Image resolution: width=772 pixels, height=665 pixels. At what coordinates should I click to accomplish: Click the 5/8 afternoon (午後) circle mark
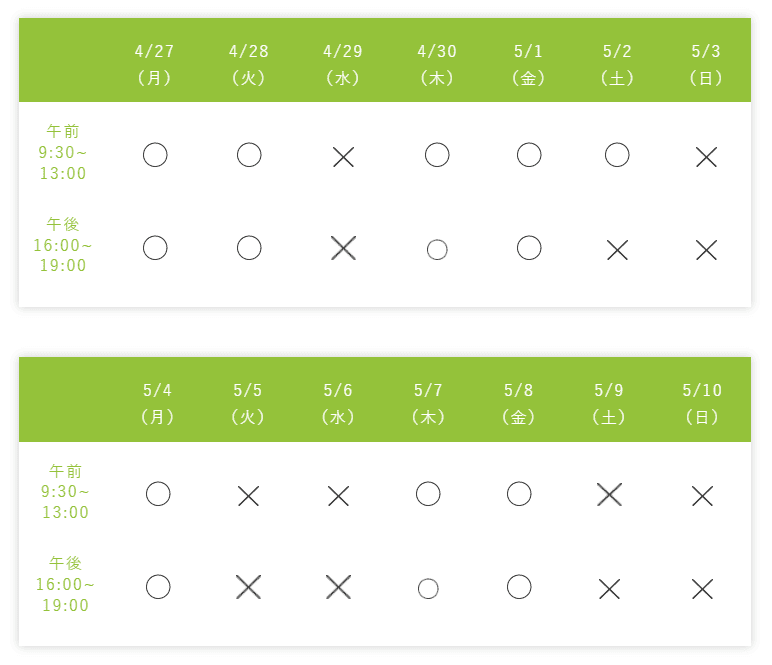click(x=519, y=586)
